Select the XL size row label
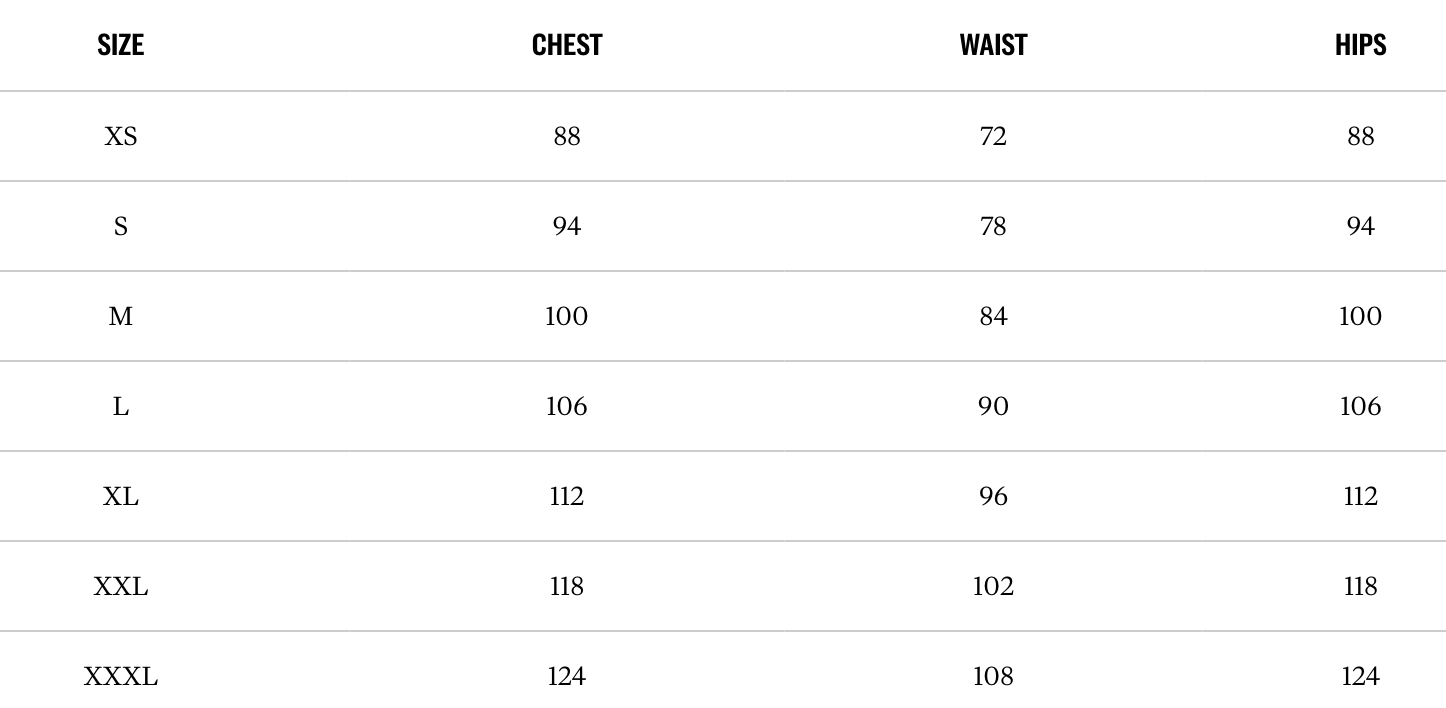Screen dimensions: 1446x708 tap(120, 496)
